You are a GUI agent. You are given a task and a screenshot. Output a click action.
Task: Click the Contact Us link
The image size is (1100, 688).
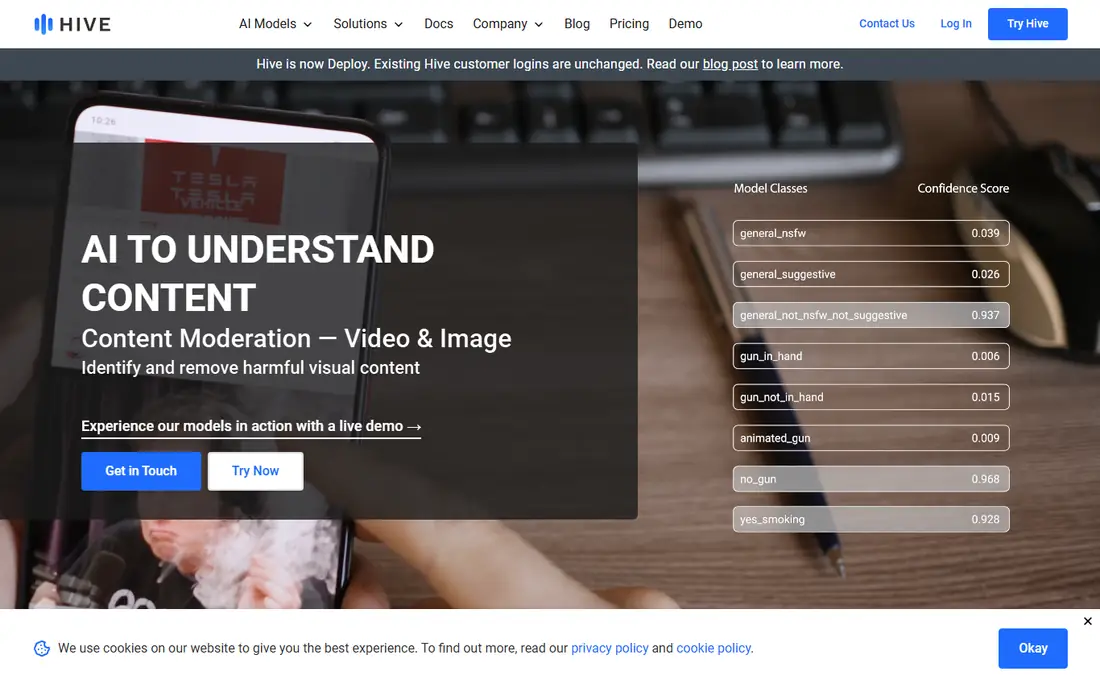[x=886, y=24]
